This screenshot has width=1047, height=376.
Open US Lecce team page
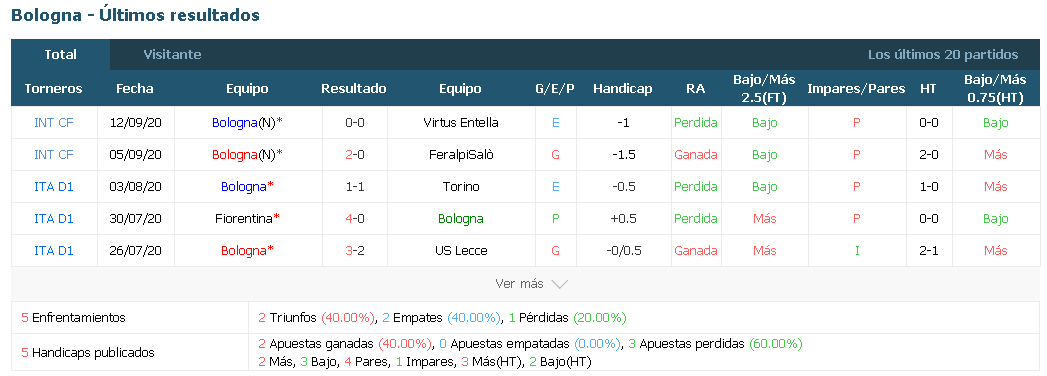461,251
